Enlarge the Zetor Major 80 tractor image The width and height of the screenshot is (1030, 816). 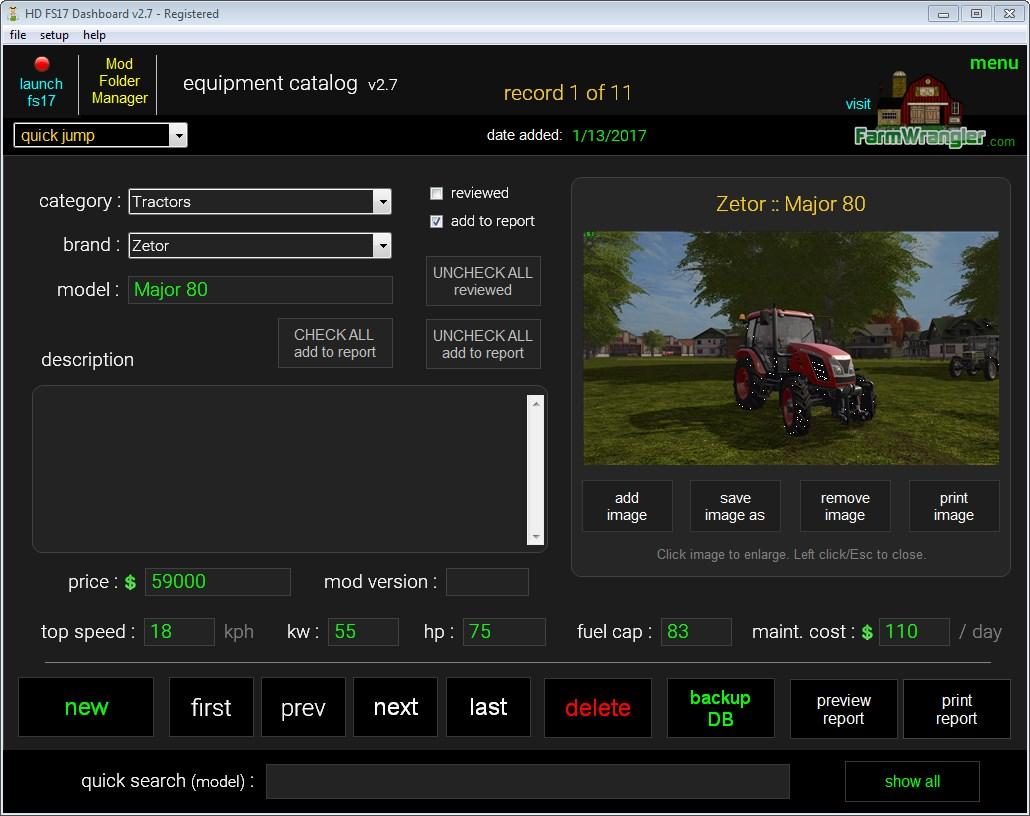(x=790, y=348)
